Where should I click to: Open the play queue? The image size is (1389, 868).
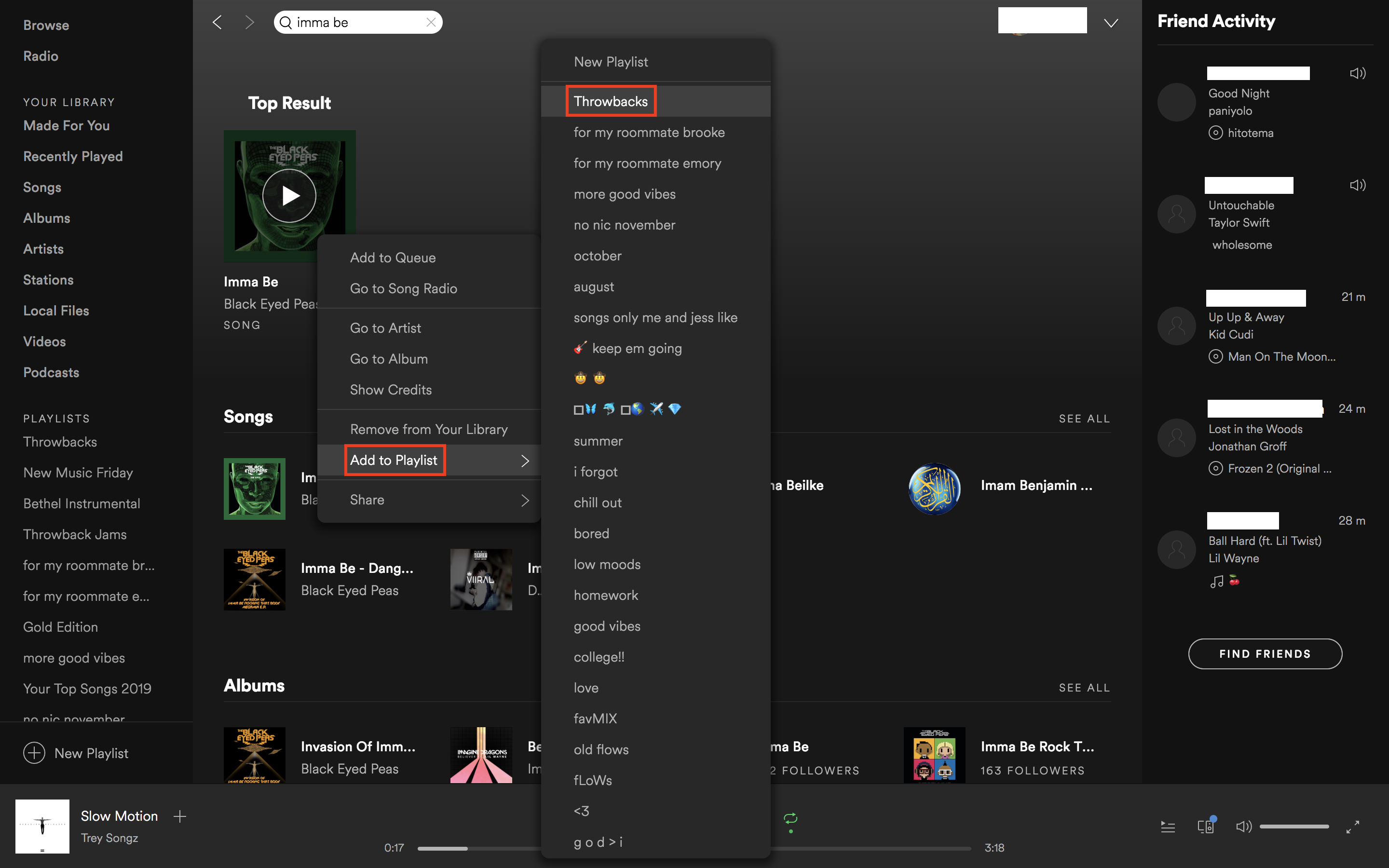click(1168, 827)
